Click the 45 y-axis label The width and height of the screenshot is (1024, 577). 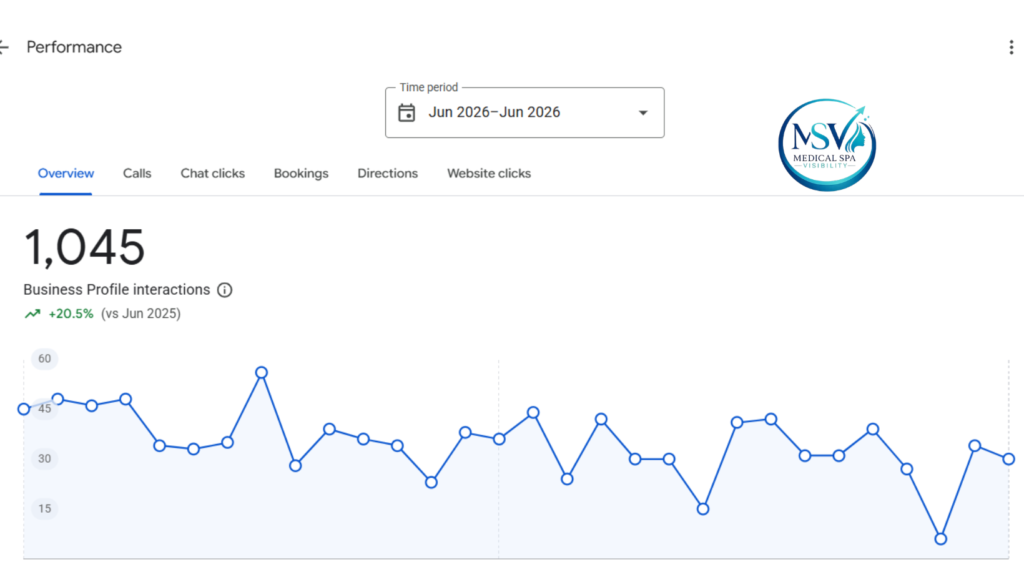[x=44, y=409]
